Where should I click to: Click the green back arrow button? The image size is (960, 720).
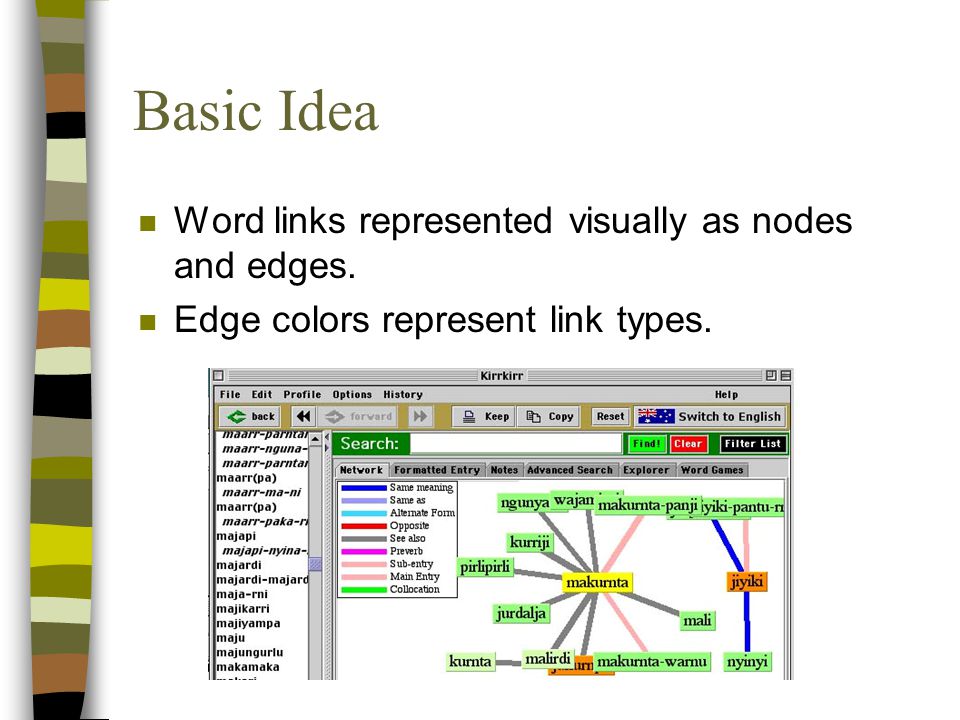coord(250,416)
